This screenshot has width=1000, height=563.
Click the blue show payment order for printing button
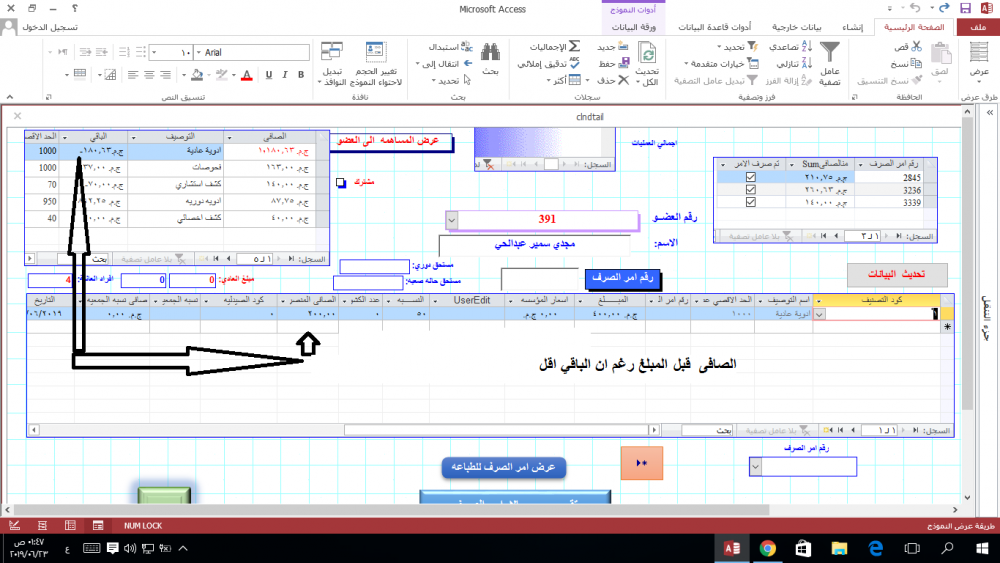coord(505,468)
